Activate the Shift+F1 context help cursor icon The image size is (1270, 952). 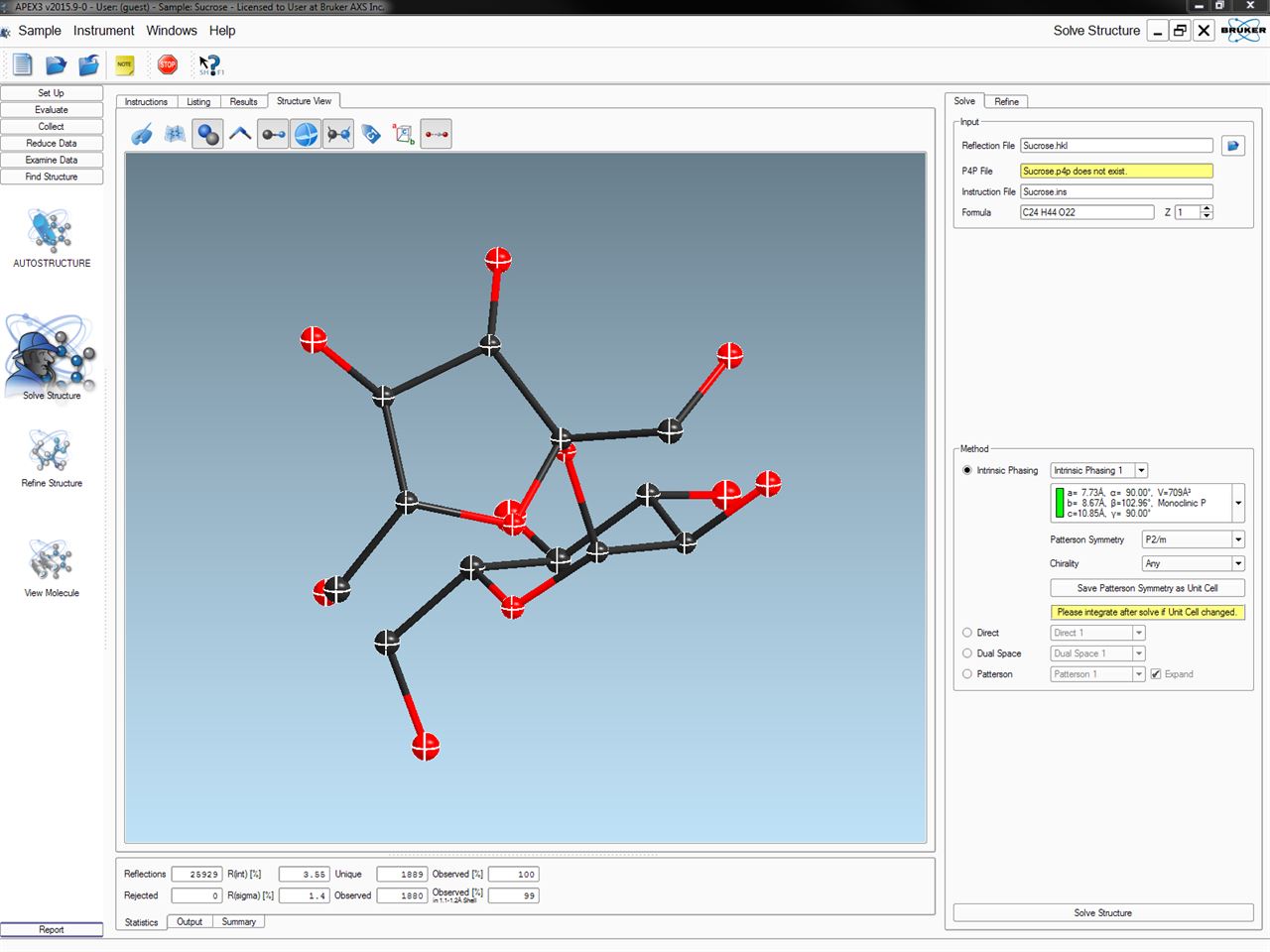[x=210, y=65]
